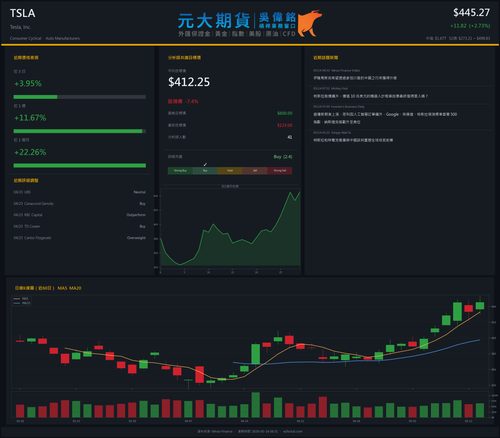Click the tall green candlestick near 04-14

[x=256, y=354]
